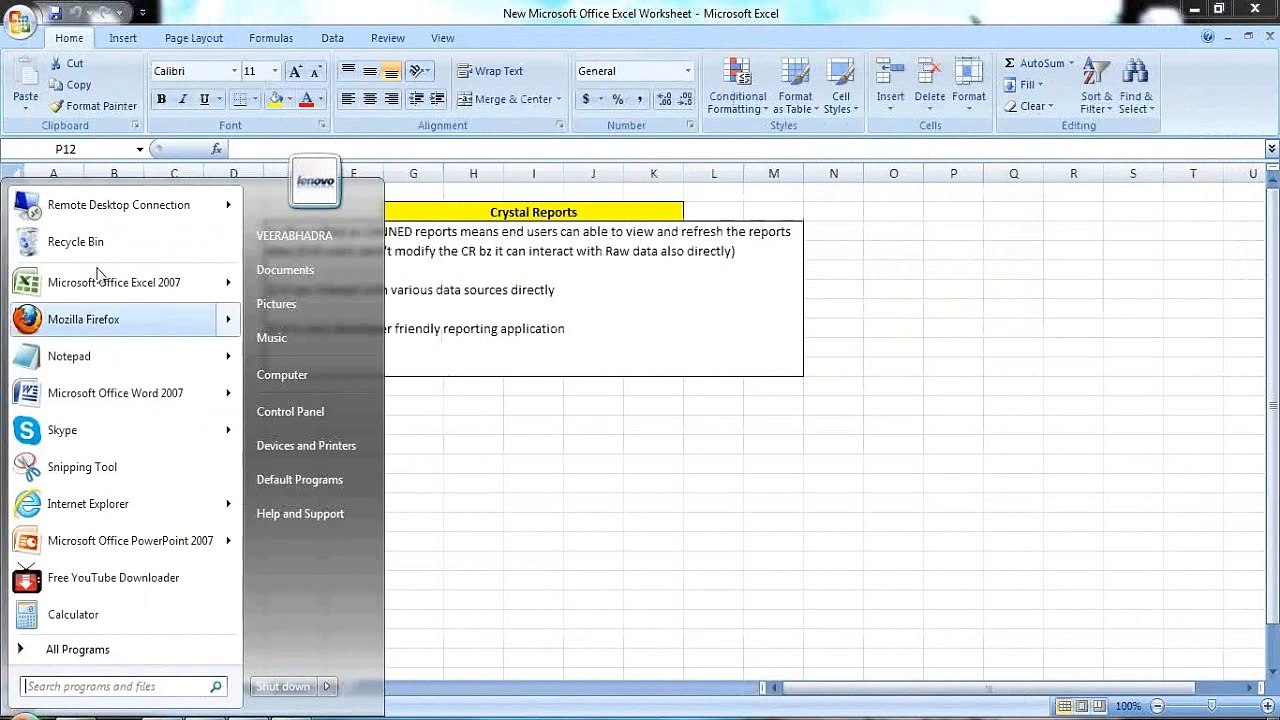
Task: Increase font size with Grow Font
Action: 295,71
